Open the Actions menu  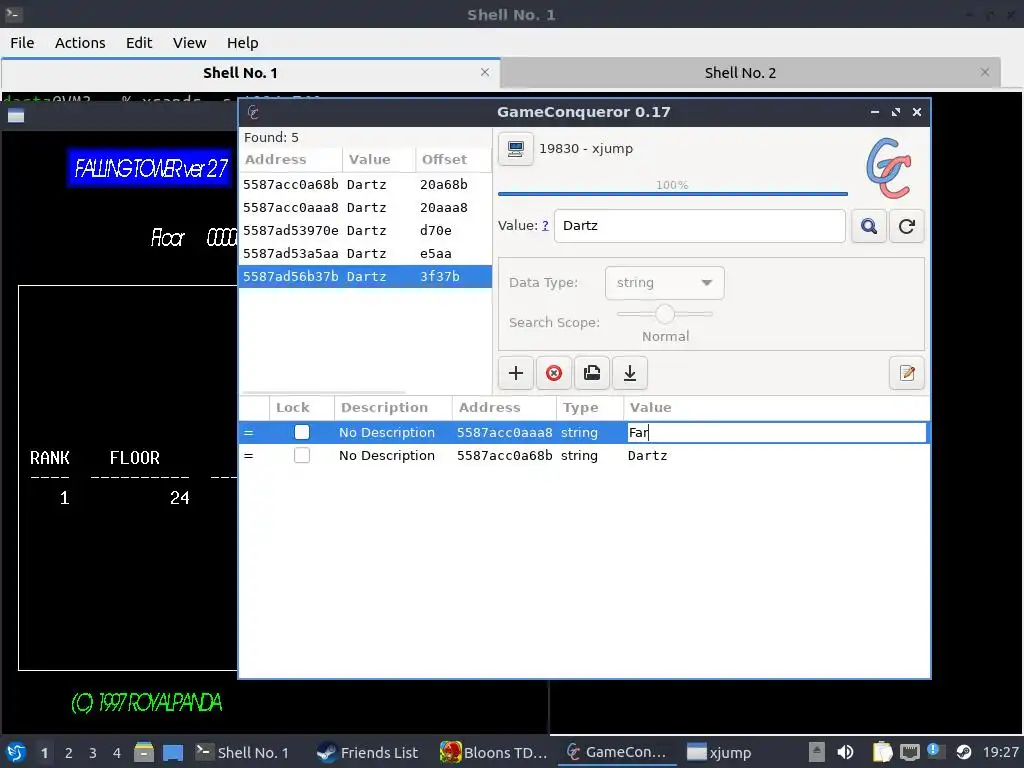[80, 43]
